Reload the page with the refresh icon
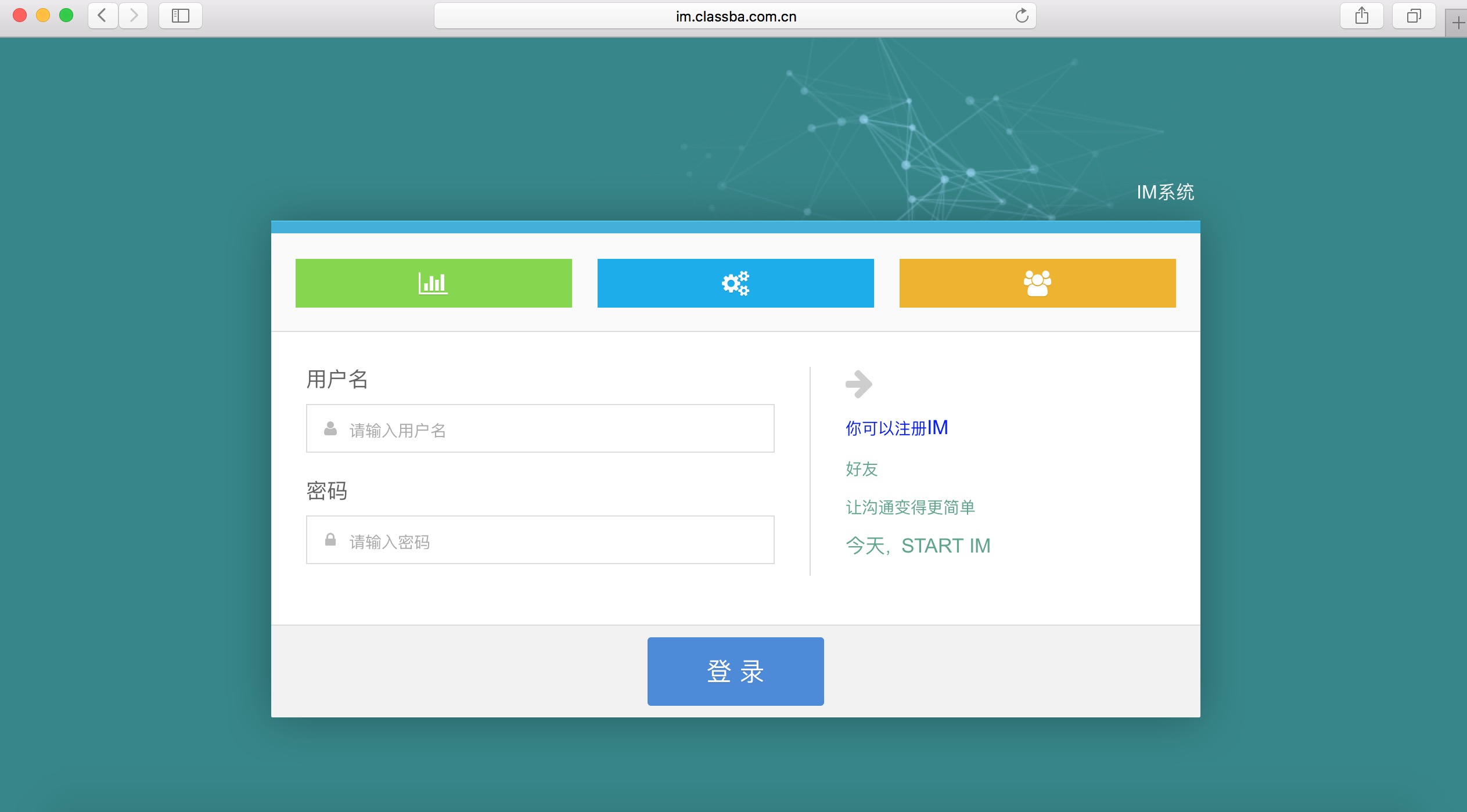Screen dimensions: 1467x812 pyautogui.click(x=1022, y=16)
